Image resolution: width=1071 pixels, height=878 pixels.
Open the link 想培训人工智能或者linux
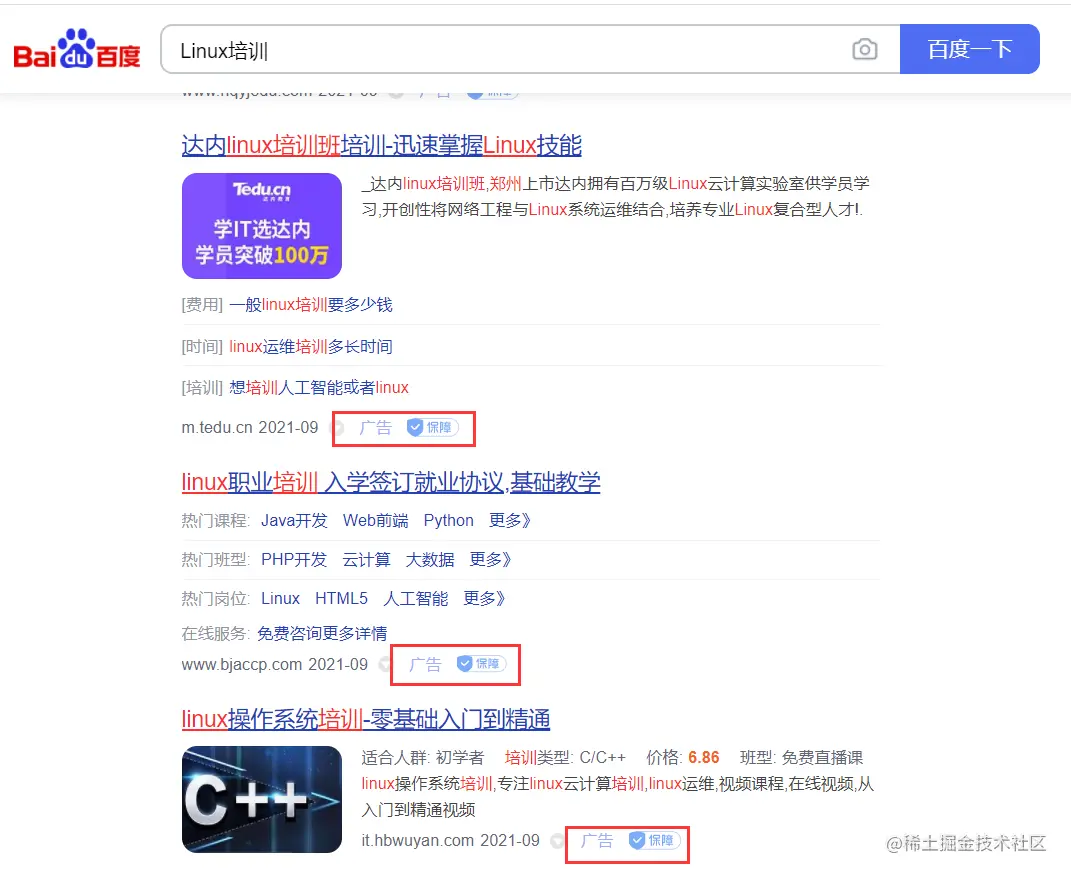[319, 388]
